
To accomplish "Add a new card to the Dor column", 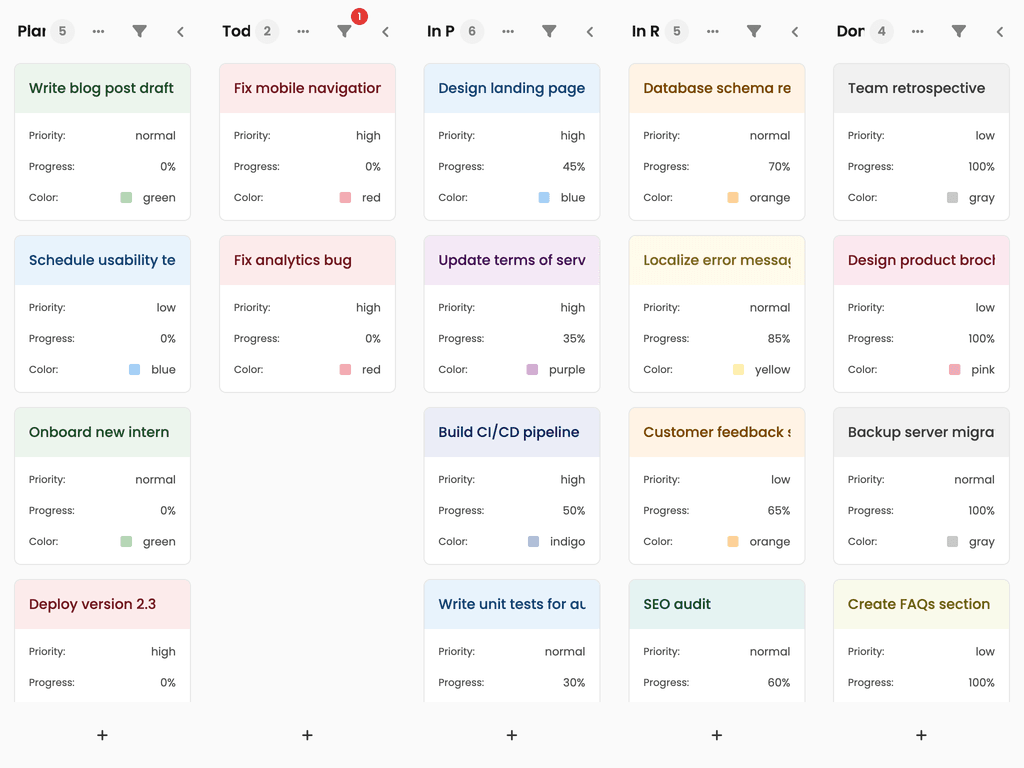I will (x=921, y=735).
